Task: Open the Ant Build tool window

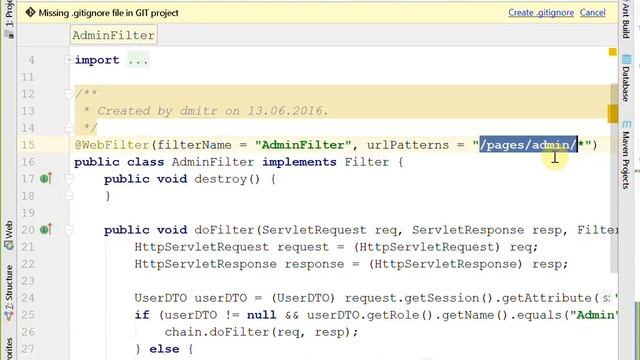Action: point(626,20)
